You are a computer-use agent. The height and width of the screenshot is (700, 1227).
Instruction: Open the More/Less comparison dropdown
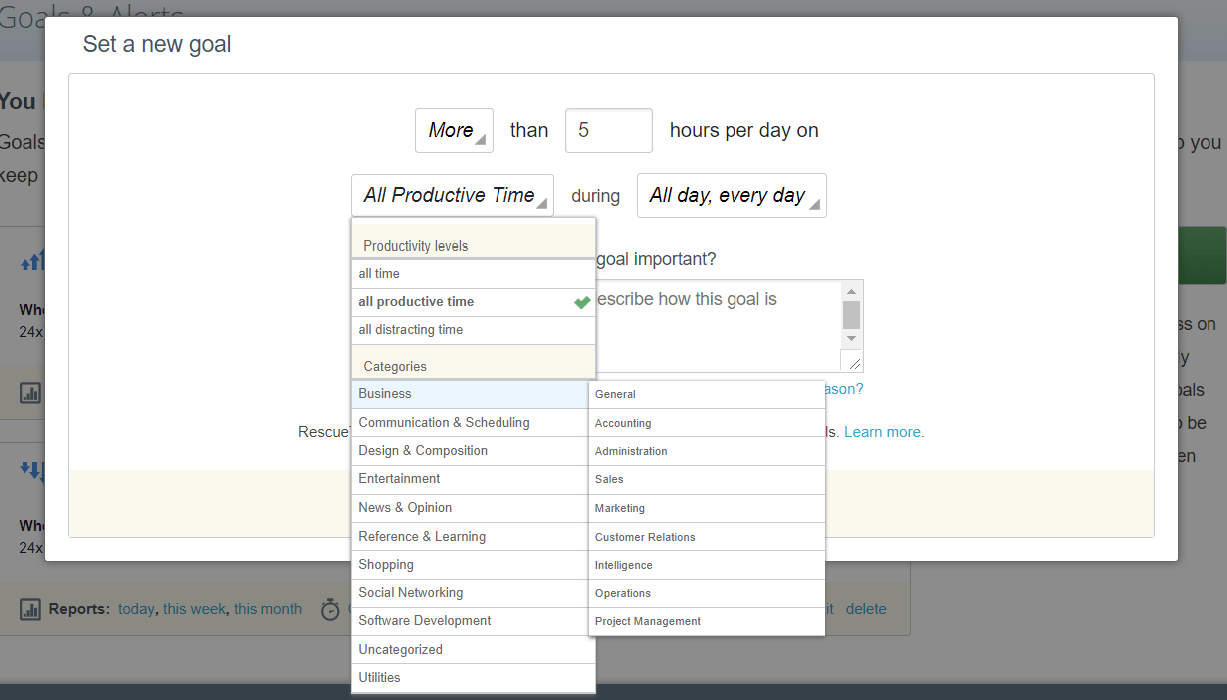pyautogui.click(x=454, y=131)
